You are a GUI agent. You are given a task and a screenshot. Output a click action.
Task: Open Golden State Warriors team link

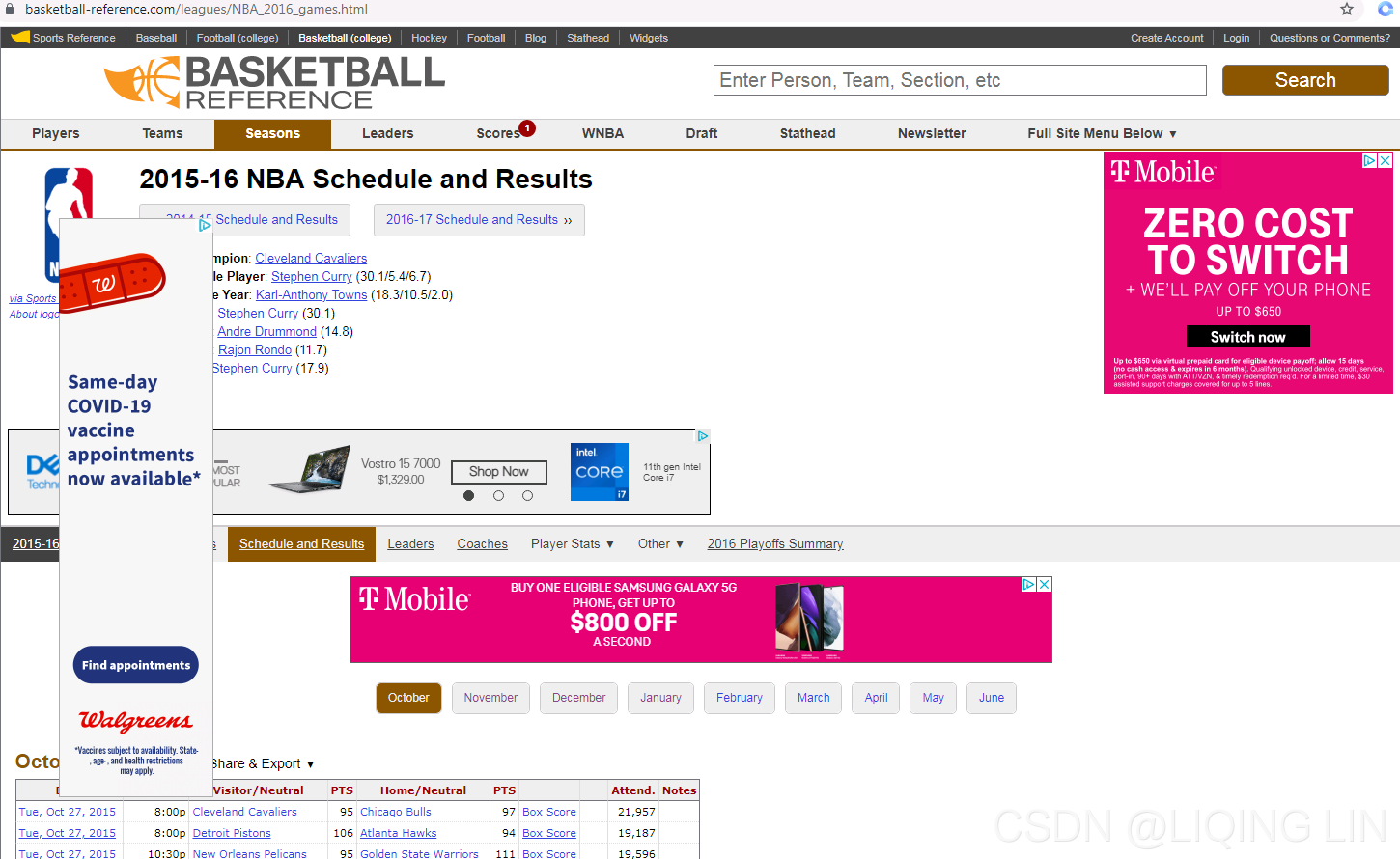point(419,854)
